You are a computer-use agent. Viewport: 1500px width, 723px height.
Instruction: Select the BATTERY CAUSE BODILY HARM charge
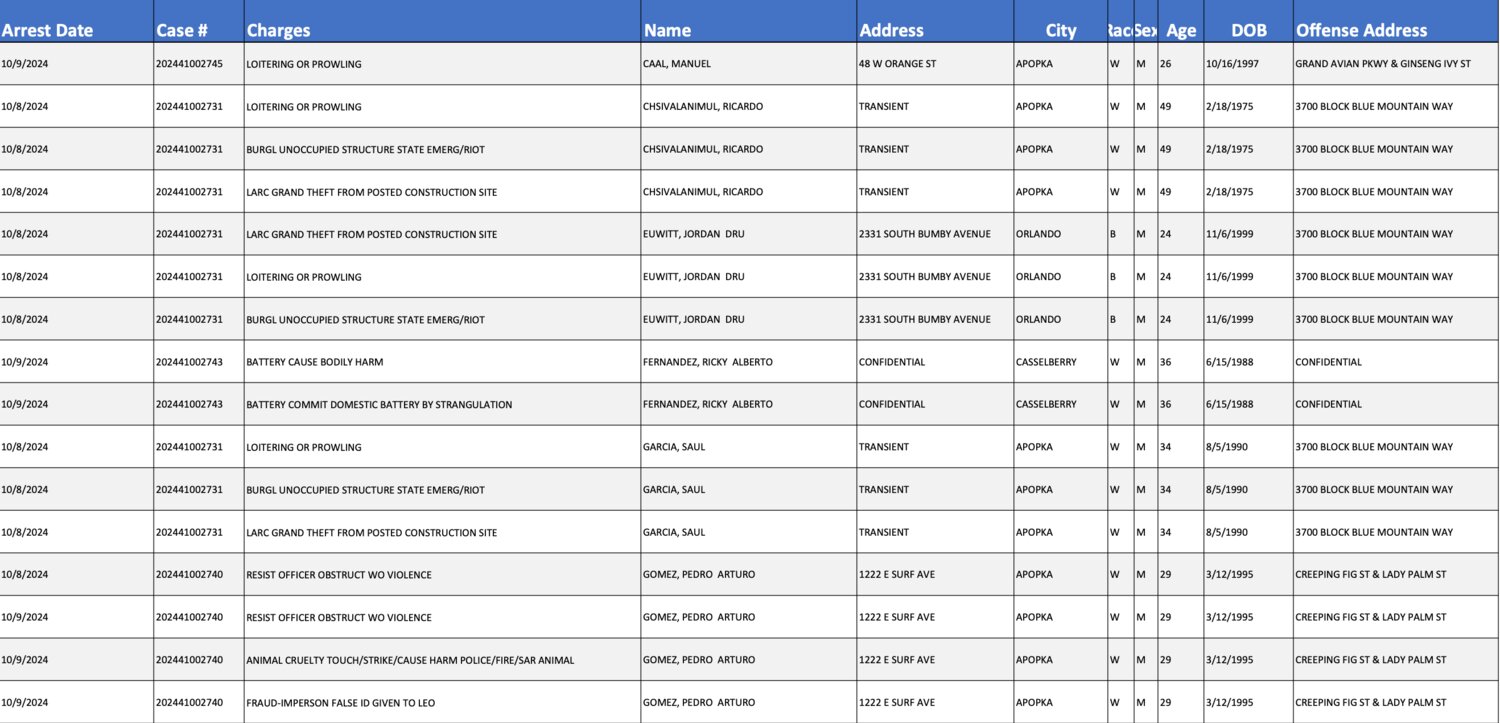coord(314,362)
